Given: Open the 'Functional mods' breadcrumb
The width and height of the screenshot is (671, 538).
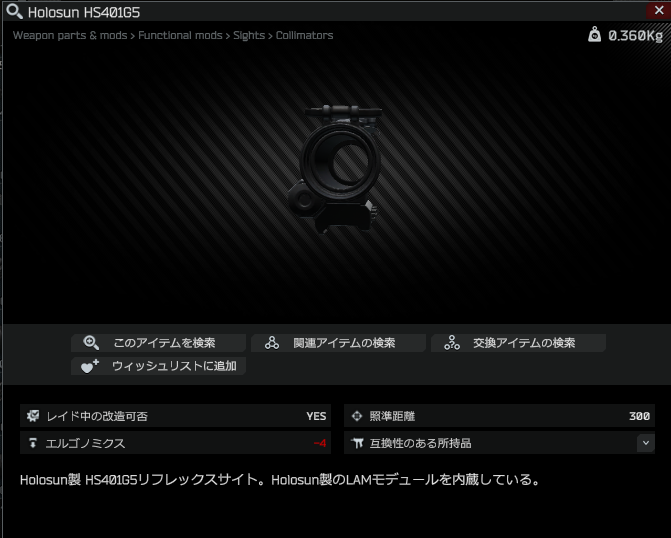Looking at the screenshot, I should coord(180,36).
